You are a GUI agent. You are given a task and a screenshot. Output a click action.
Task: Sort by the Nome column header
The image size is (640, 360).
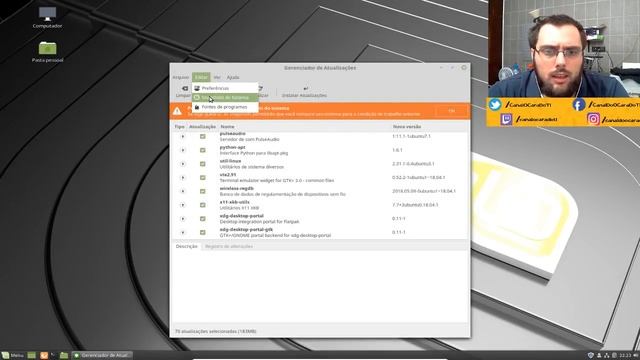(227, 127)
